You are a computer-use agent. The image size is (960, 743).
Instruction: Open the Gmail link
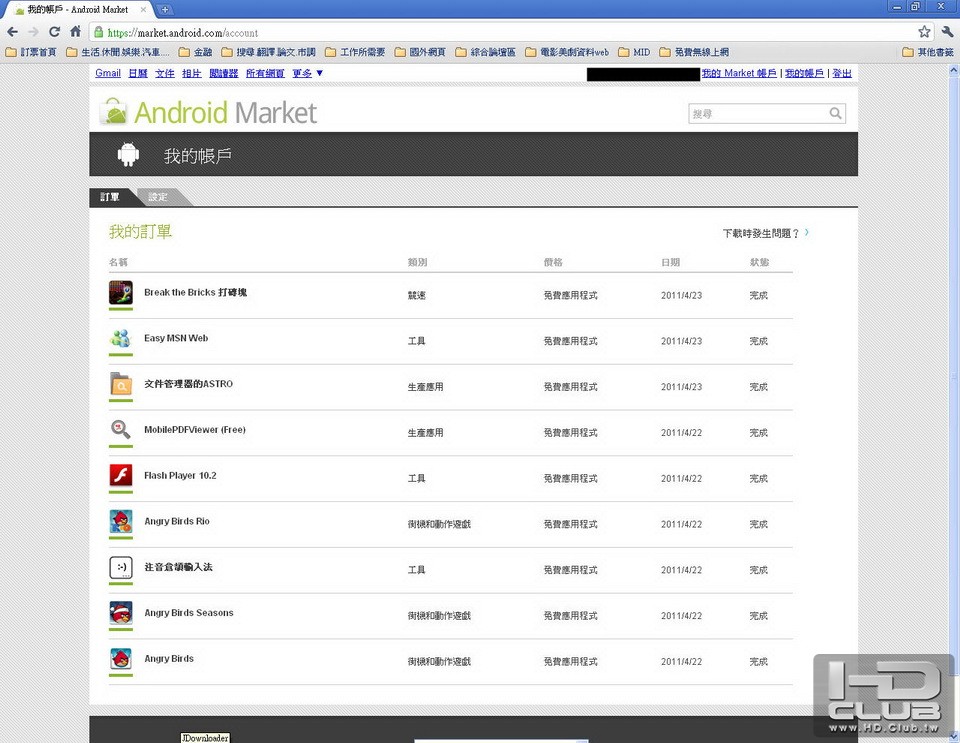coord(108,73)
